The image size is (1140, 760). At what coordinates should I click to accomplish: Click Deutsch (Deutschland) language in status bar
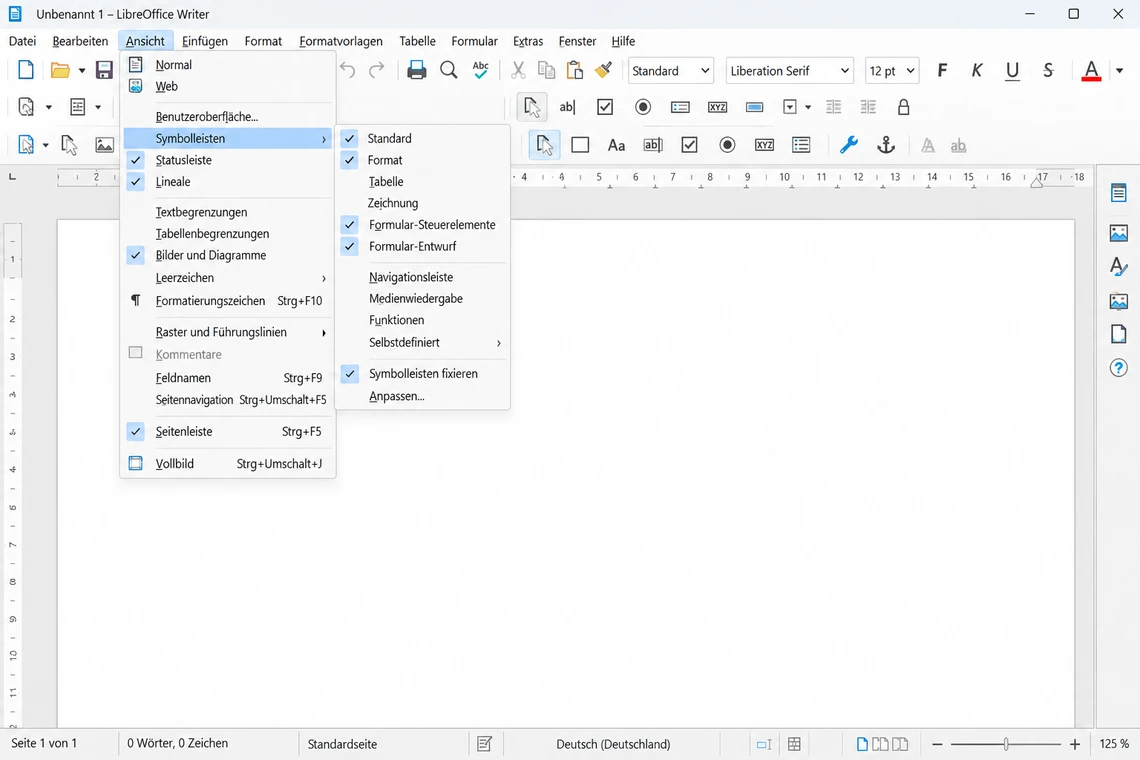613,744
